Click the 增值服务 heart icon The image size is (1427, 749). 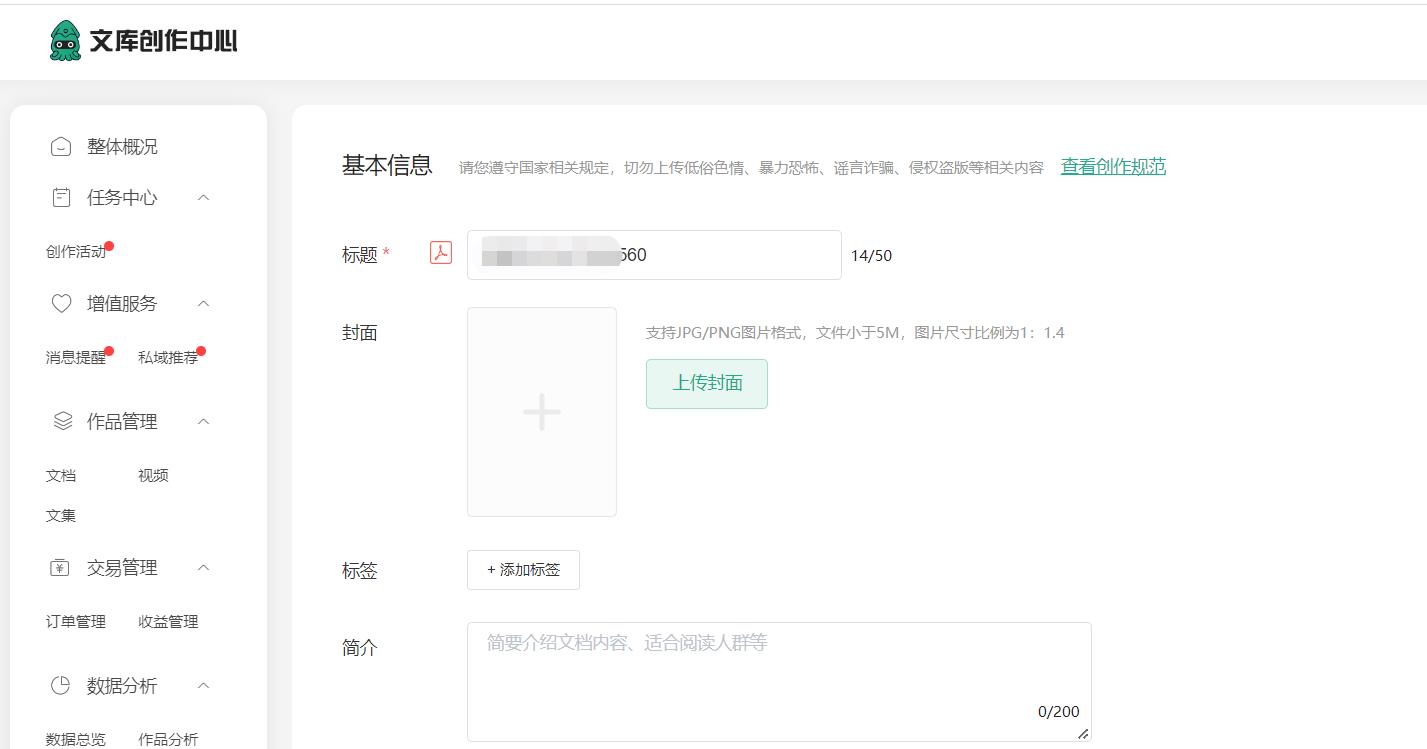pyautogui.click(x=61, y=304)
